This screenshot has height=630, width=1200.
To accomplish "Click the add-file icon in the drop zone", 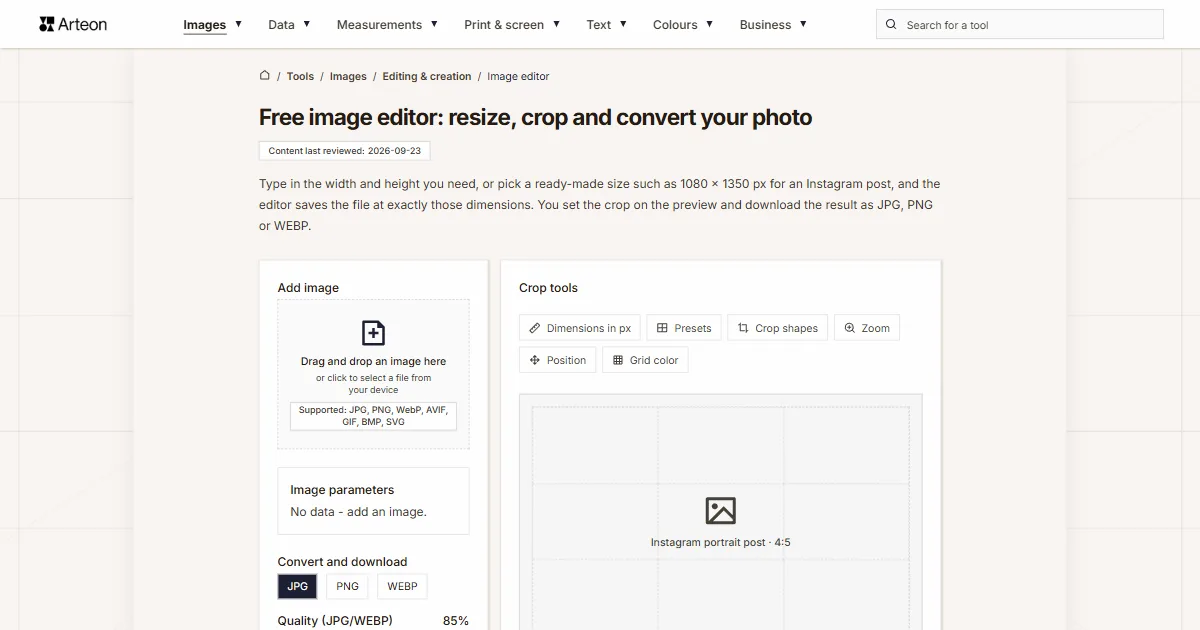I will click(x=373, y=333).
